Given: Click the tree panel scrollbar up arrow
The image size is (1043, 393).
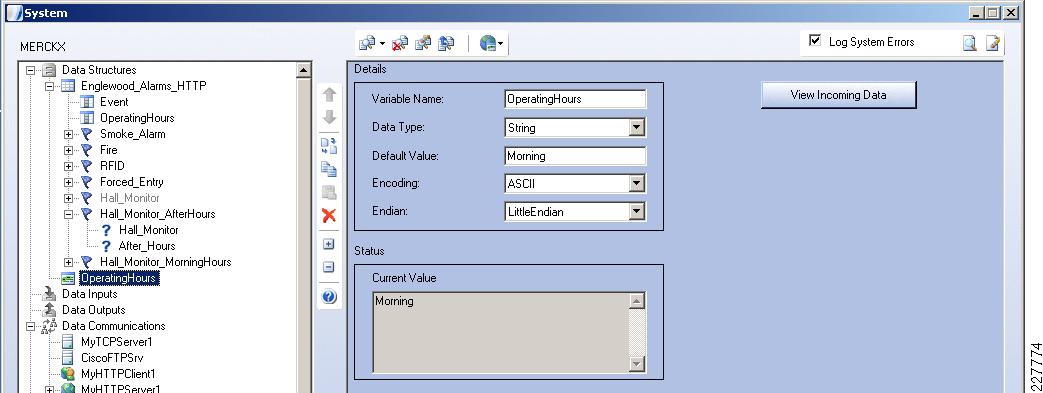Looking at the screenshot, I should [303, 70].
